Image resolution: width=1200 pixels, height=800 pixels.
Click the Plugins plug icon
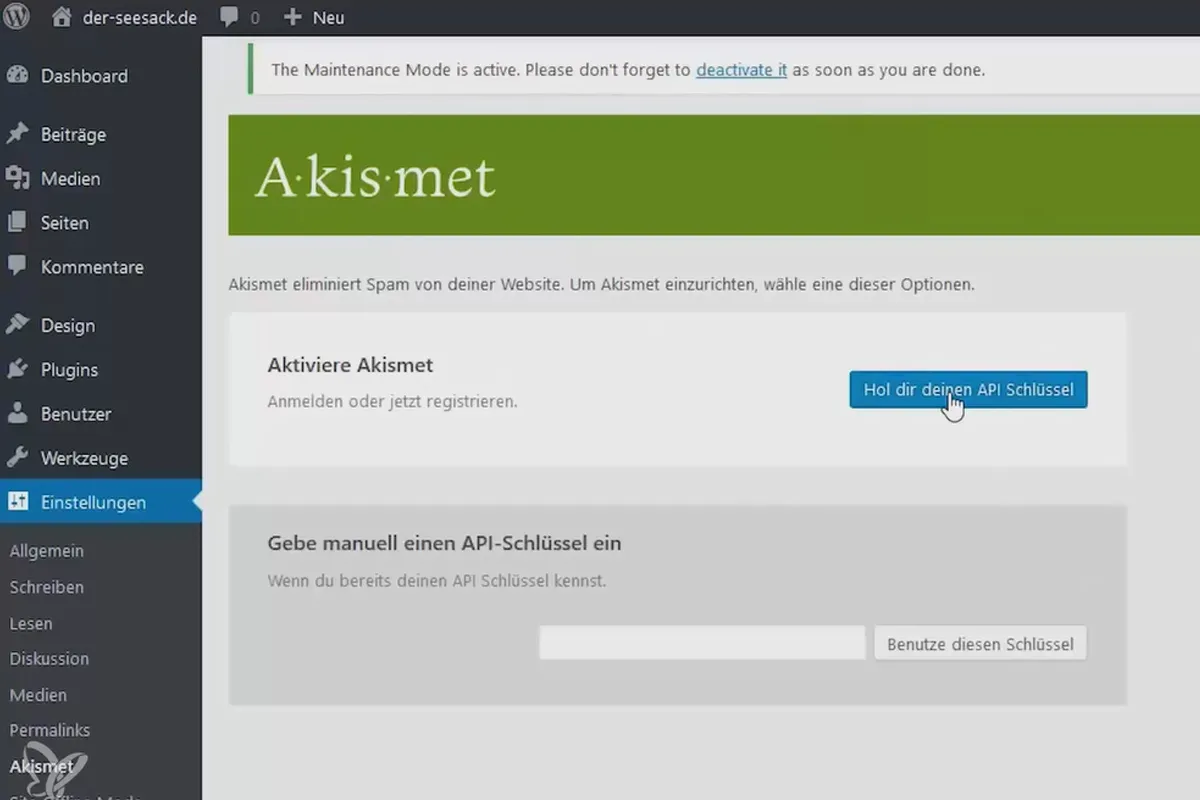[17, 369]
